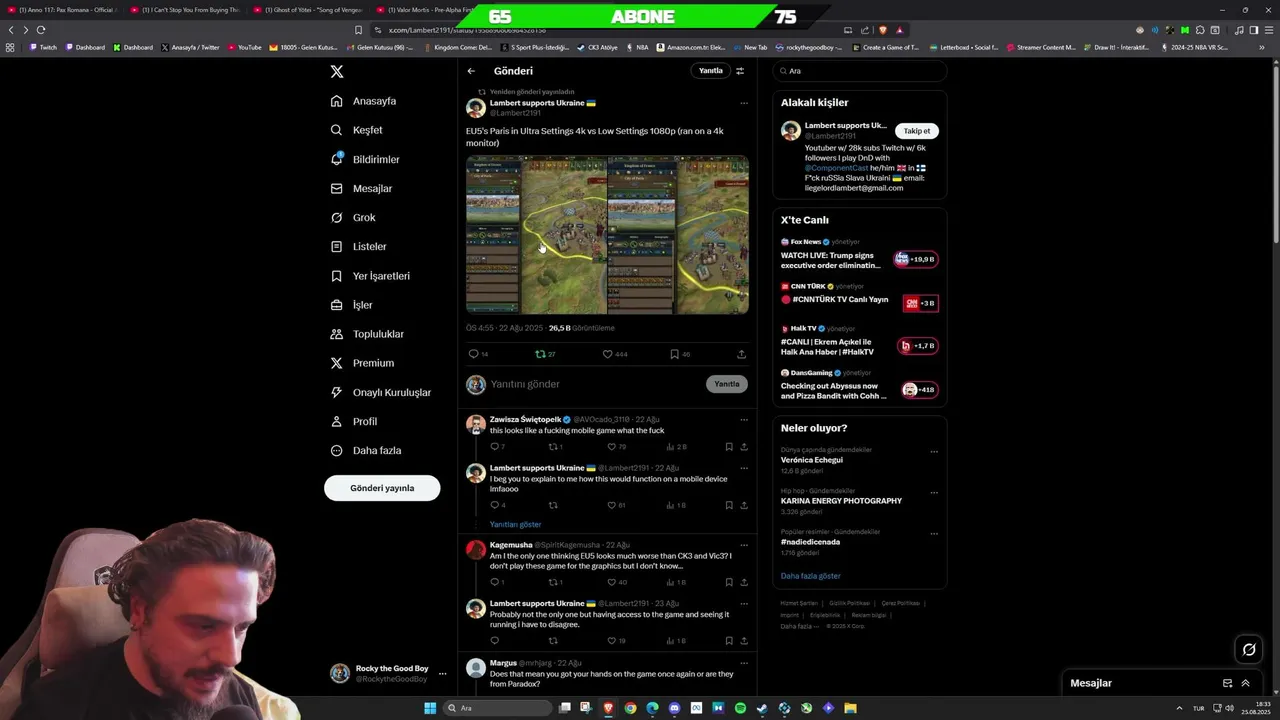Open Listeler in the sidebar
1280x720 pixels.
point(359,246)
